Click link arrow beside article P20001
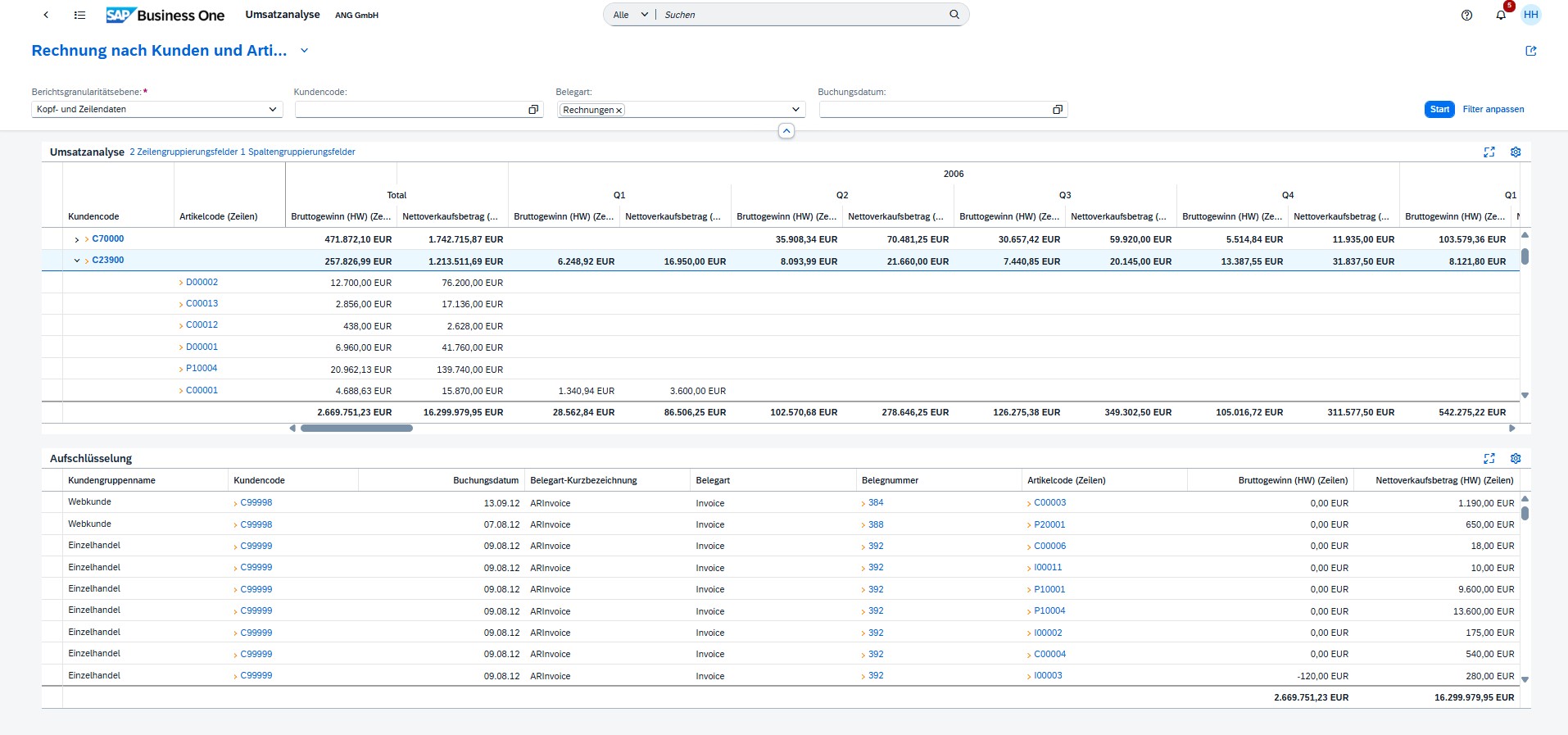The image size is (1568, 735). pos(1029,524)
